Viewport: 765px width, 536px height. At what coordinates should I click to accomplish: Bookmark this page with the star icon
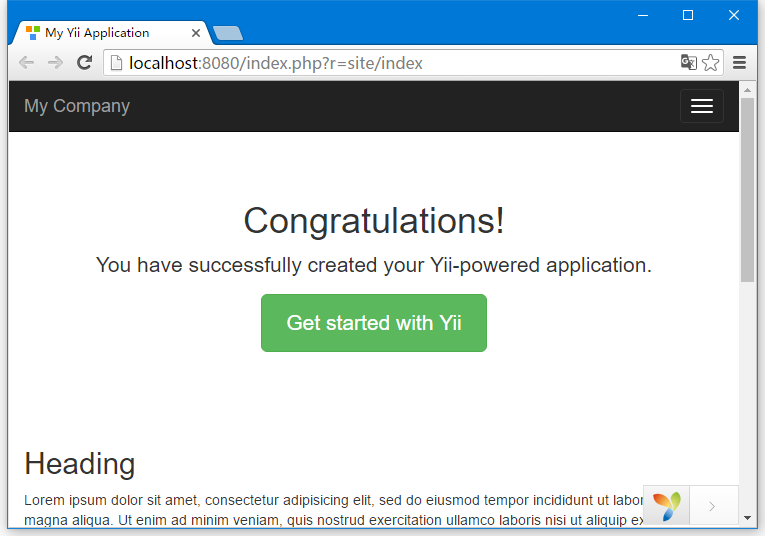point(710,62)
